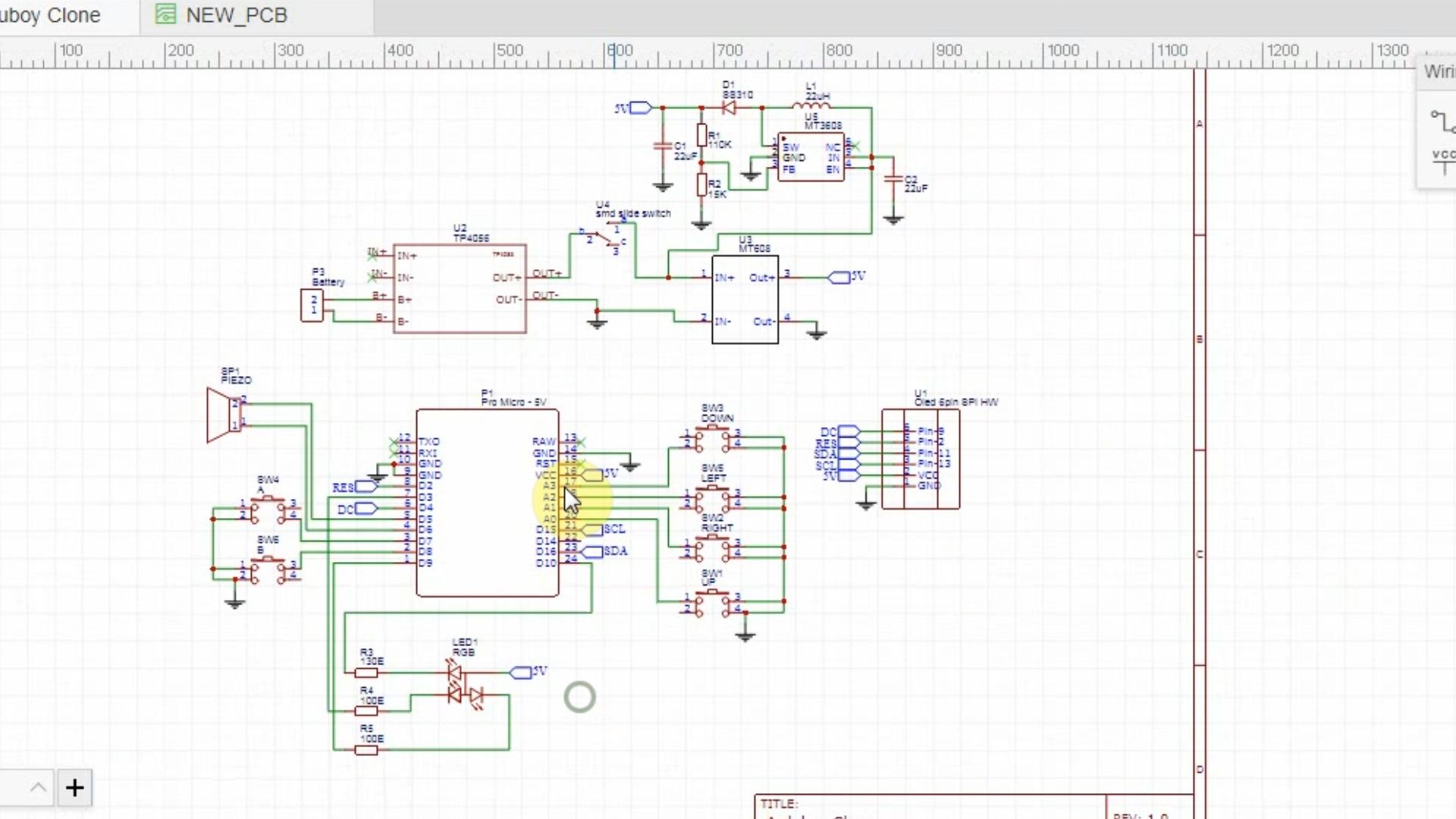Screen dimensions: 1456x819
Task: Pick the VCC power symbol tool
Action: tap(1444, 162)
